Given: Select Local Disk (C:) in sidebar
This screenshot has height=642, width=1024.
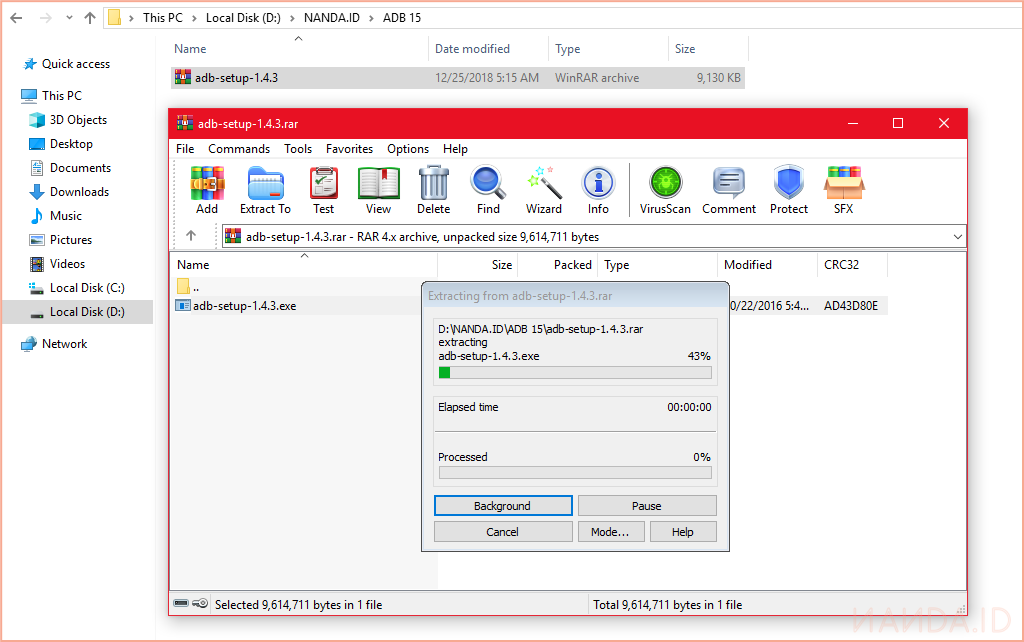Looking at the screenshot, I should pyautogui.click(x=87, y=288).
